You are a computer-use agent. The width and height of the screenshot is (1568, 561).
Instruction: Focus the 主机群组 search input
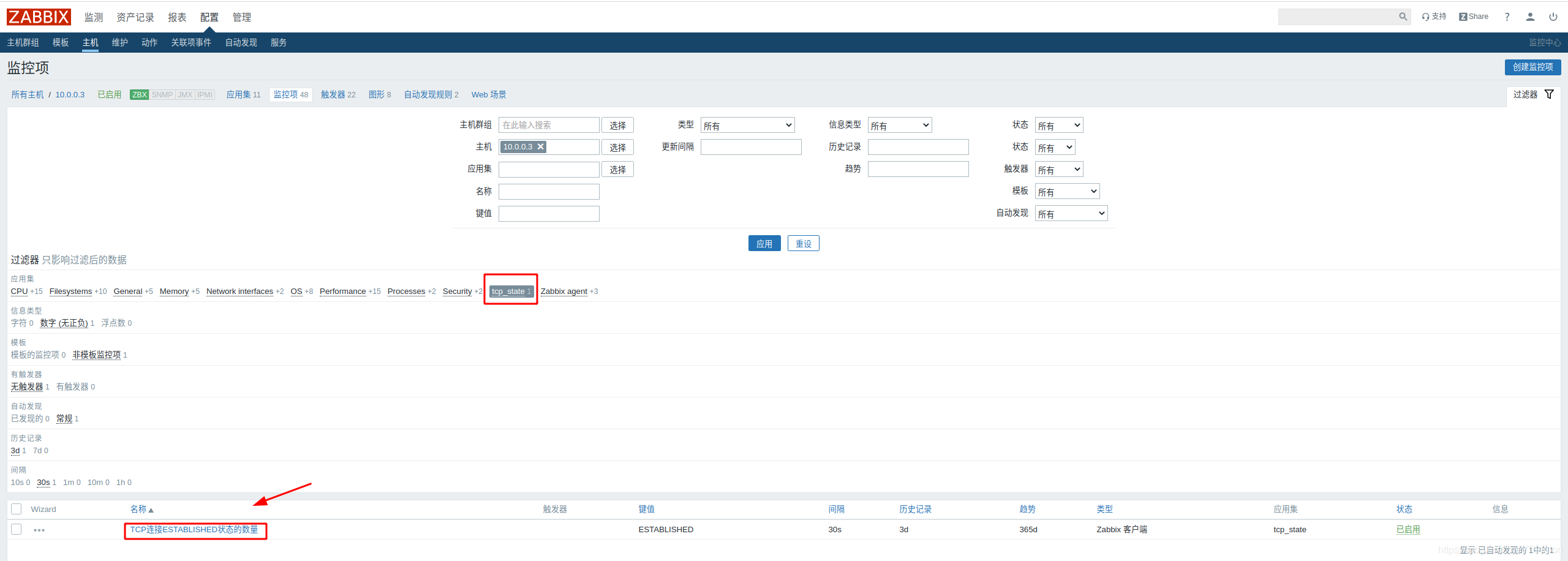coord(549,126)
